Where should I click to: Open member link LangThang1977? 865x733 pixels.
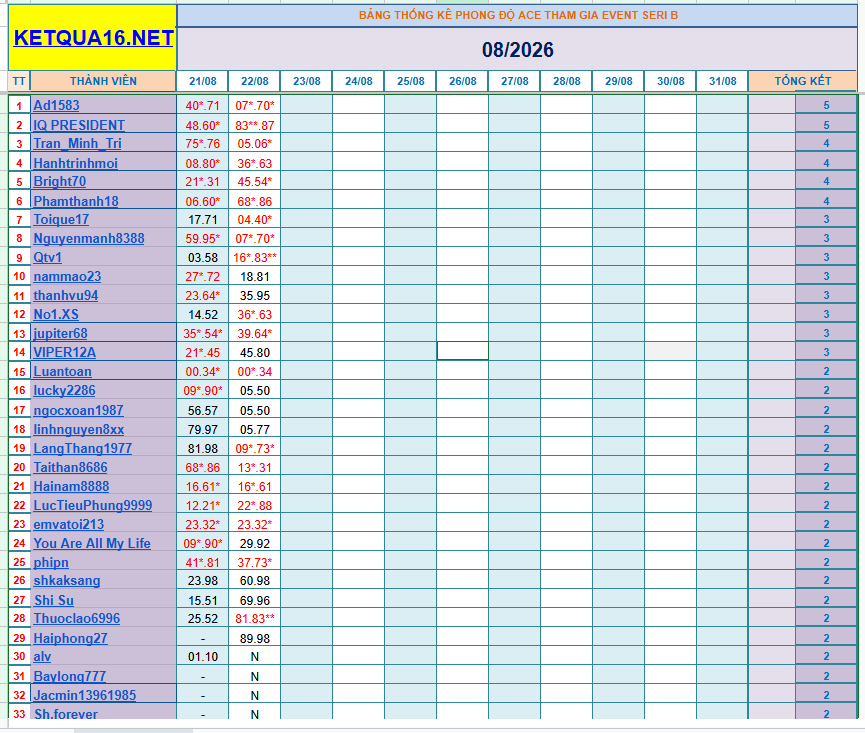coord(82,448)
